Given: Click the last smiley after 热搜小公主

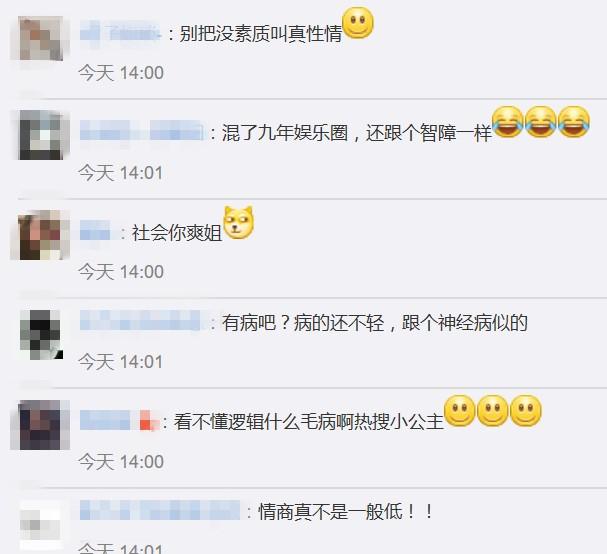Looking at the screenshot, I should (x=526, y=411).
